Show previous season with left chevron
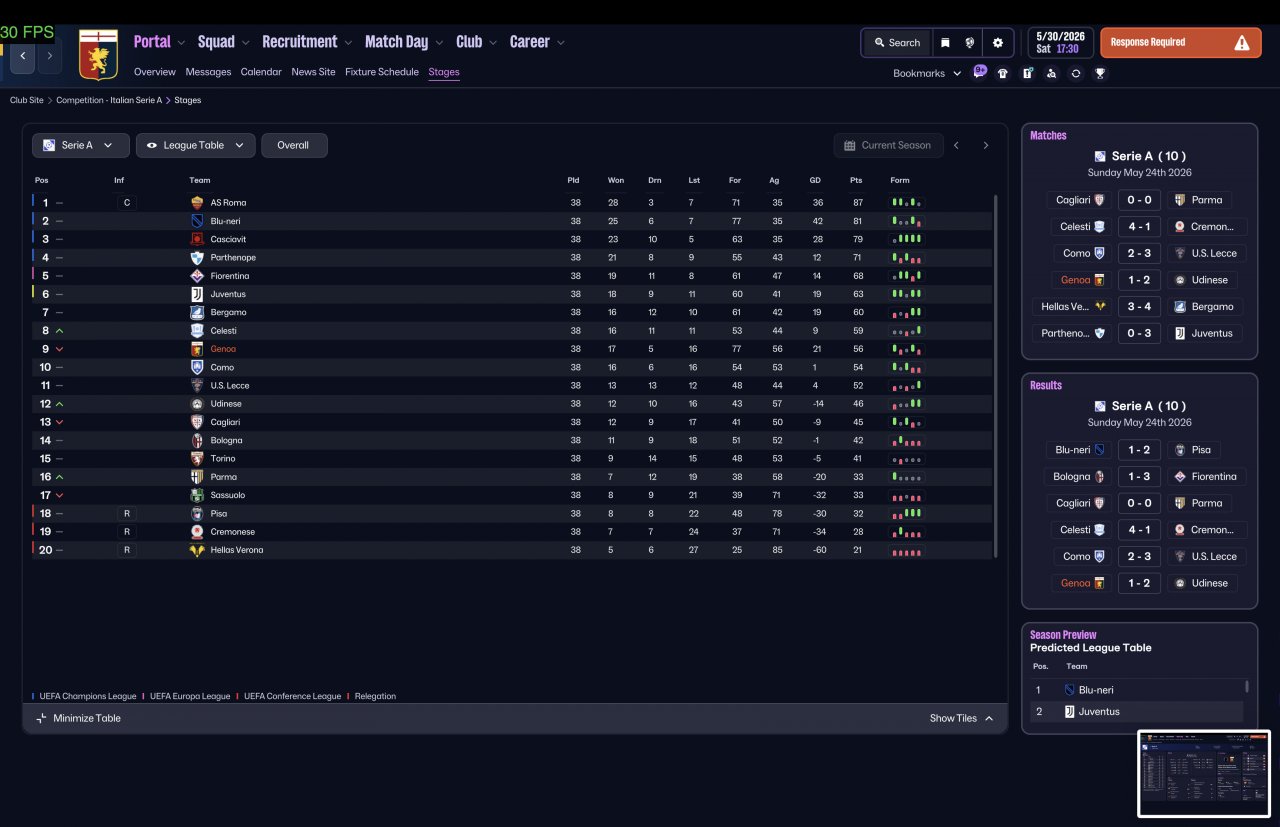Screen dimensions: 1280x827 click(956, 145)
